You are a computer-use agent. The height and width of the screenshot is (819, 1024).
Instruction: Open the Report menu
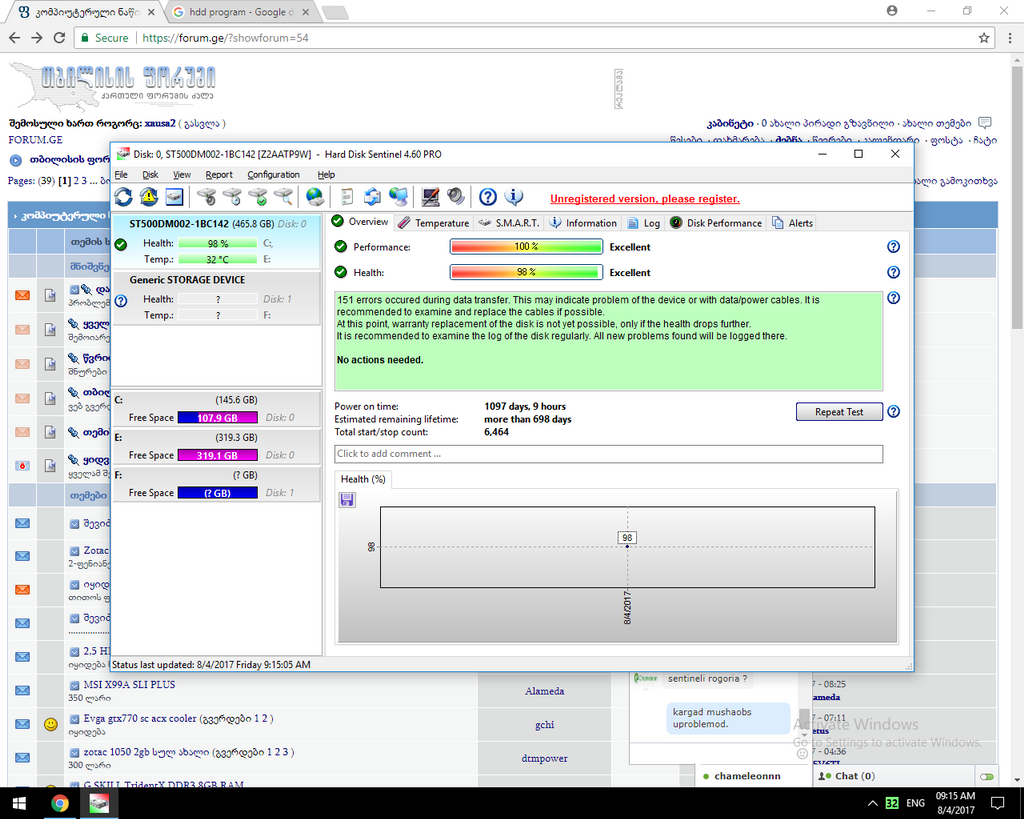click(x=219, y=174)
